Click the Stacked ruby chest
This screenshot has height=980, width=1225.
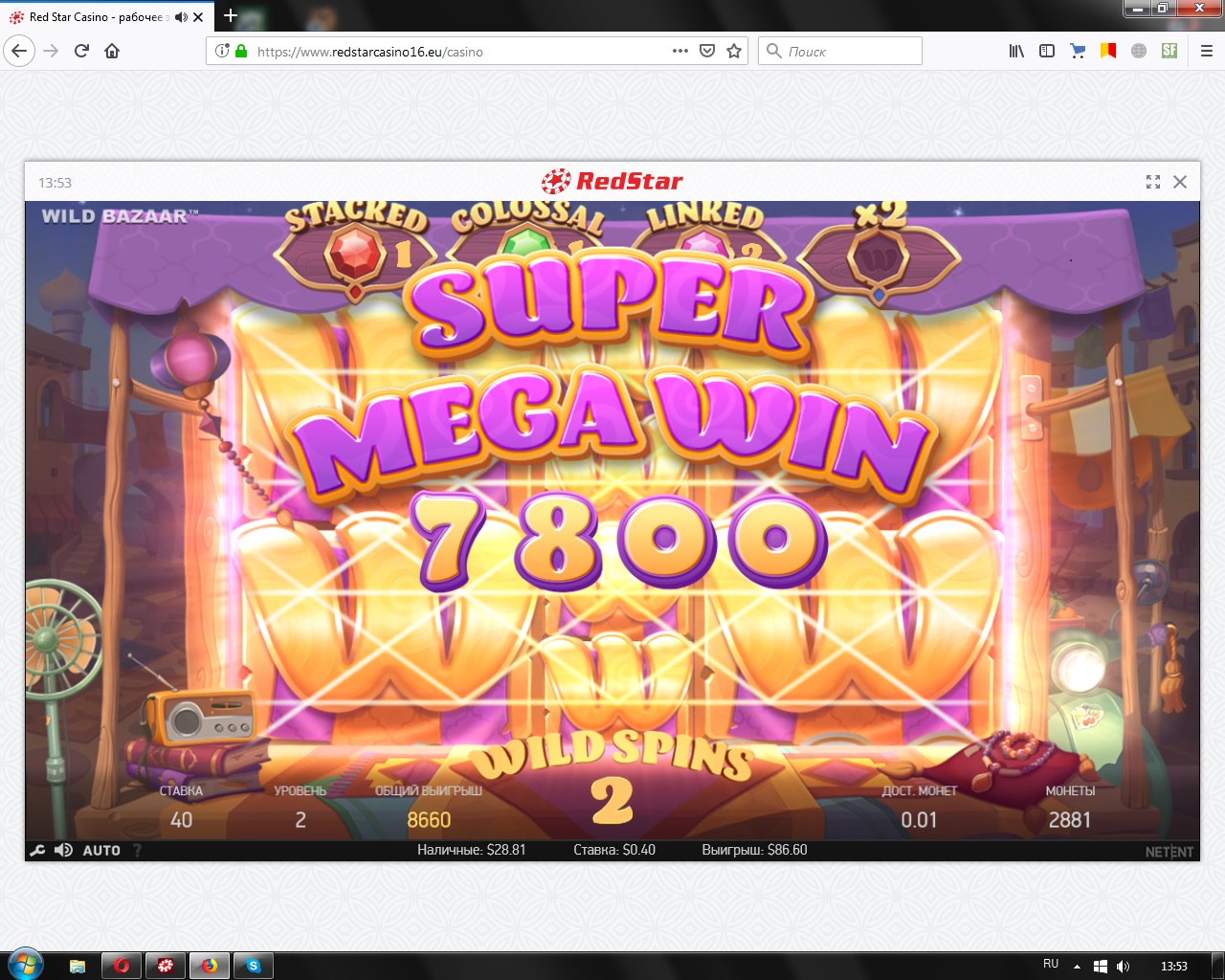tap(354, 256)
